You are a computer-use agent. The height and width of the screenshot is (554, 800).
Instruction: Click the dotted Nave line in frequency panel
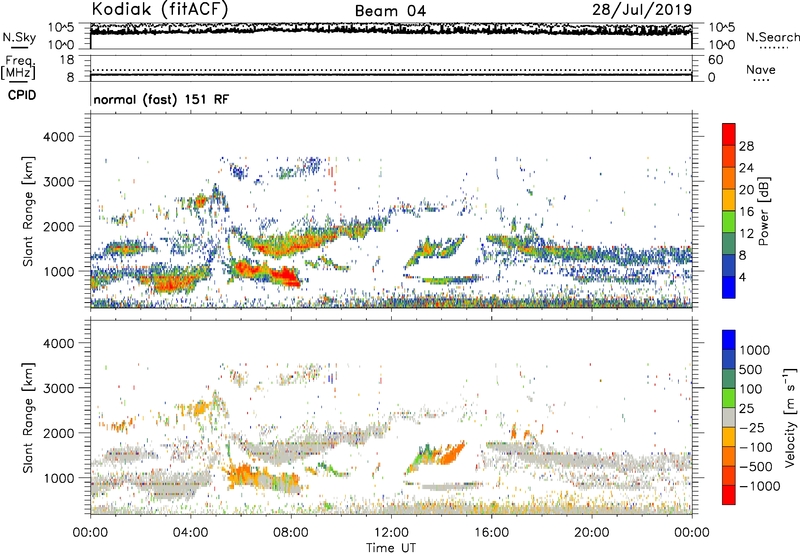pyautogui.click(x=391, y=70)
